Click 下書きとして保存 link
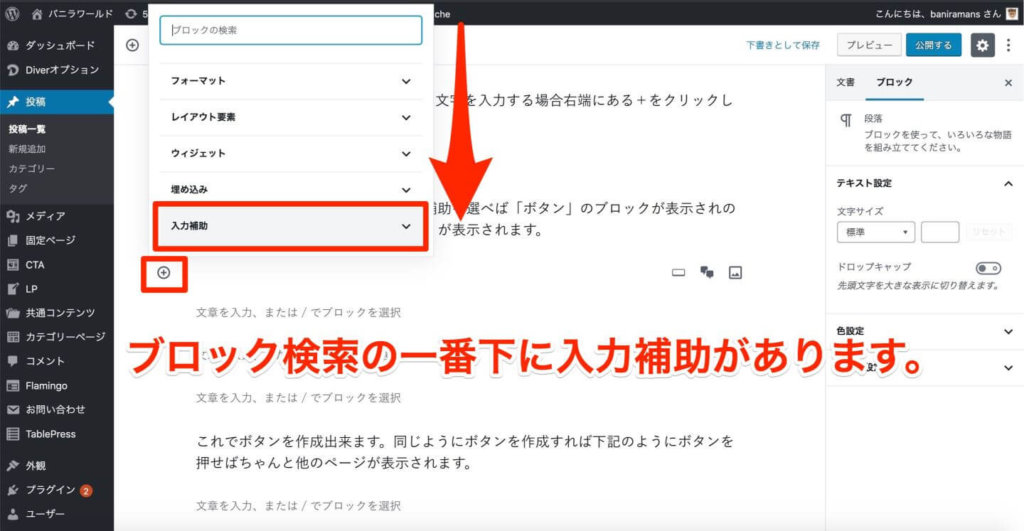 pos(783,45)
